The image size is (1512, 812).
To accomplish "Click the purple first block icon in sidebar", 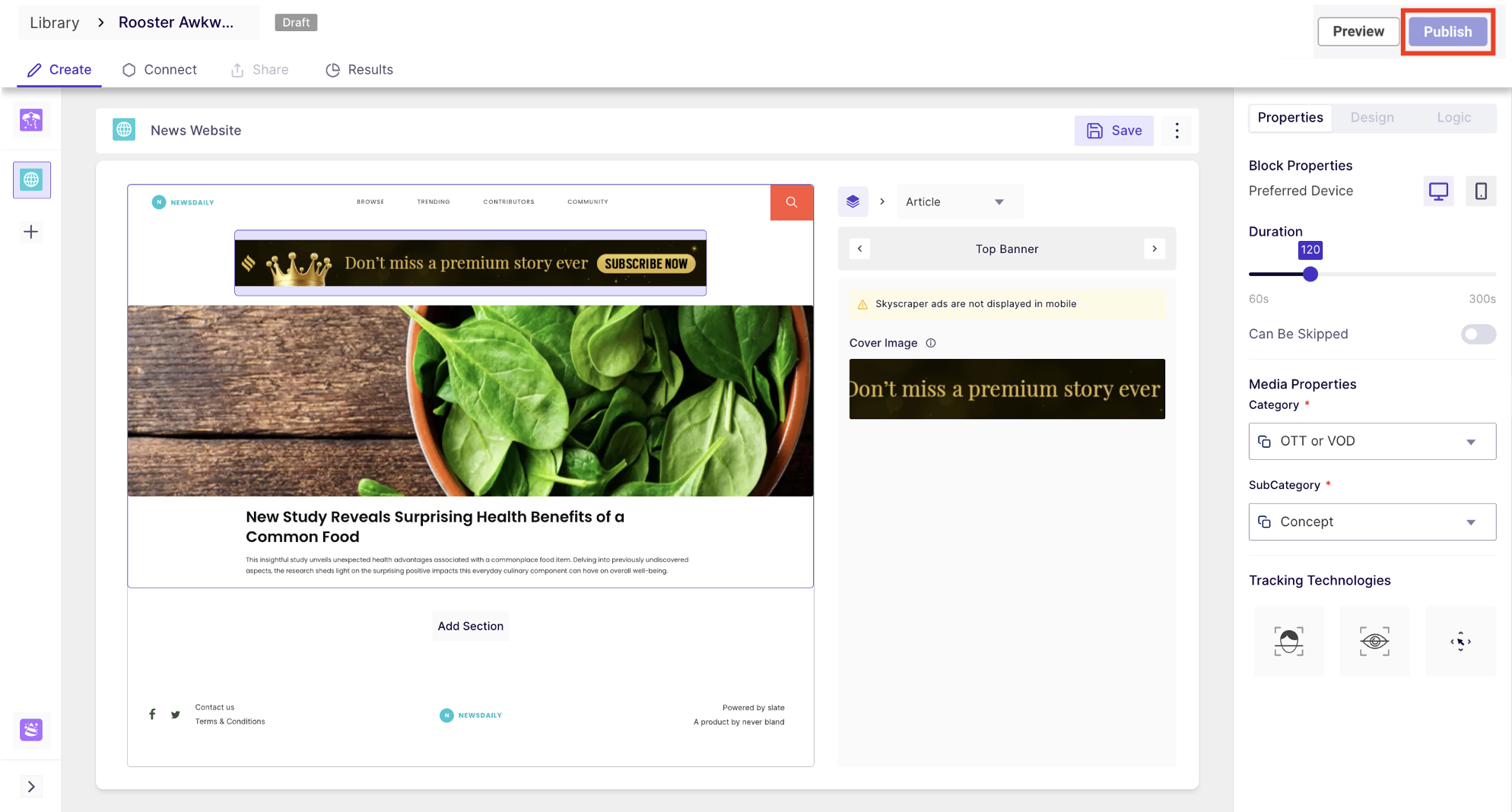I will click(31, 120).
